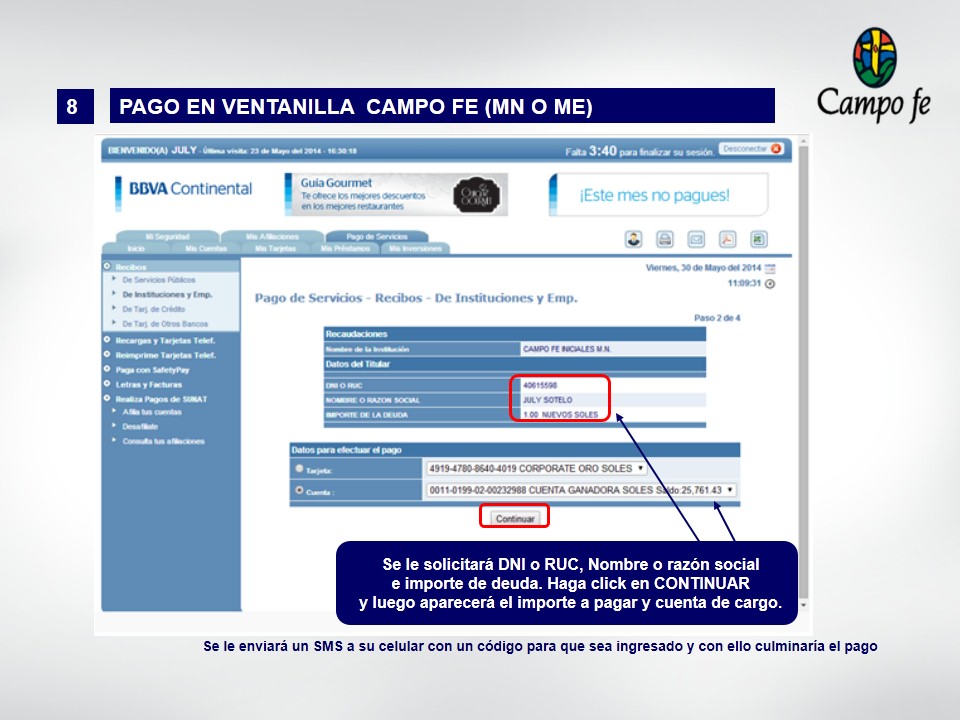Export page using the PDF icon
960x720 pixels.
pyautogui.click(x=727, y=239)
